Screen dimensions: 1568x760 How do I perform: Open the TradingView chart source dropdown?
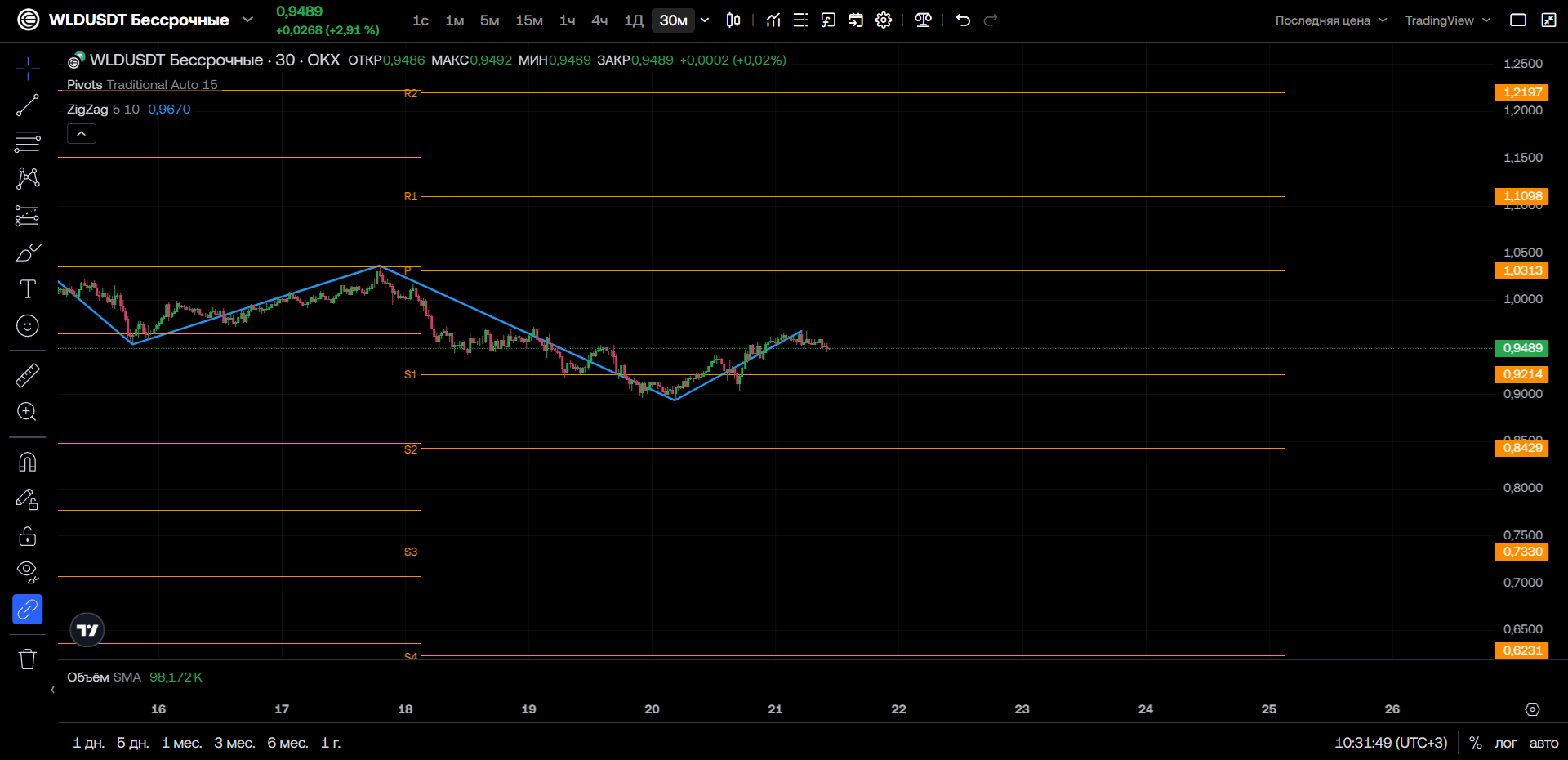pos(1448,20)
